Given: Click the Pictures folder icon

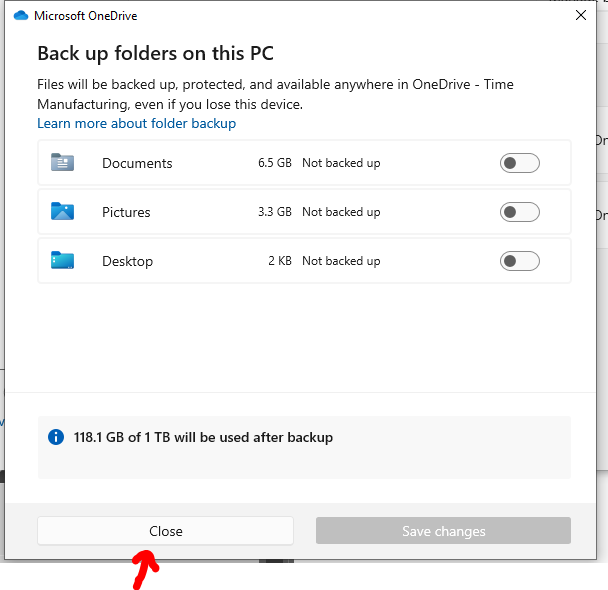Looking at the screenshot, I should tap(62, 211).
